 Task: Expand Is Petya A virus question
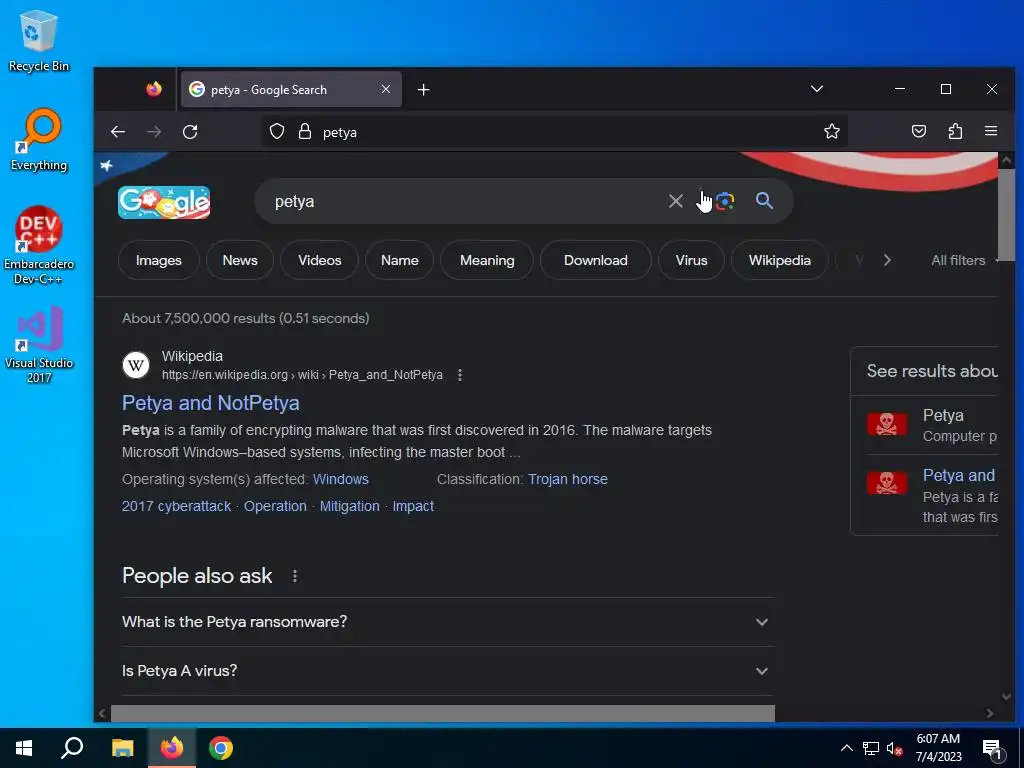(448, 671)
